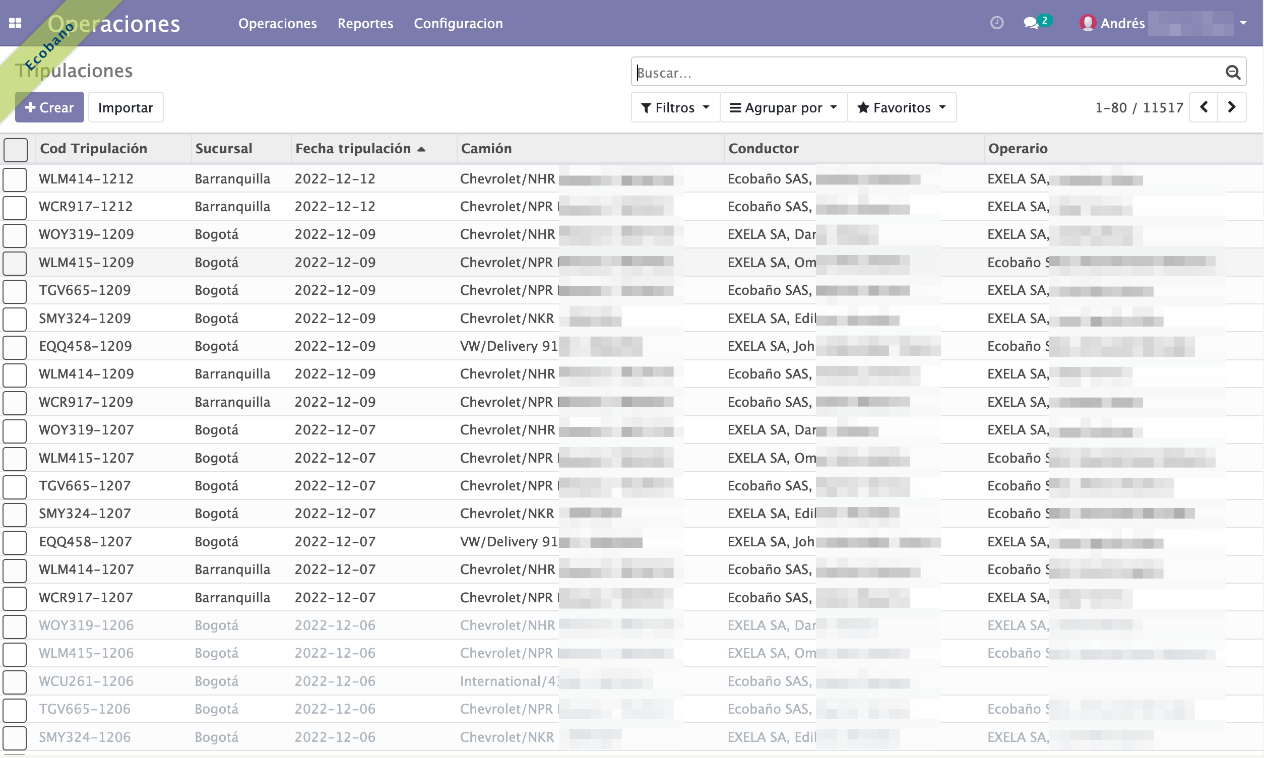Viewport: 1264px width, 758px height.
Task: Open the activities clock icon
Action: click(x=997, y=23)
